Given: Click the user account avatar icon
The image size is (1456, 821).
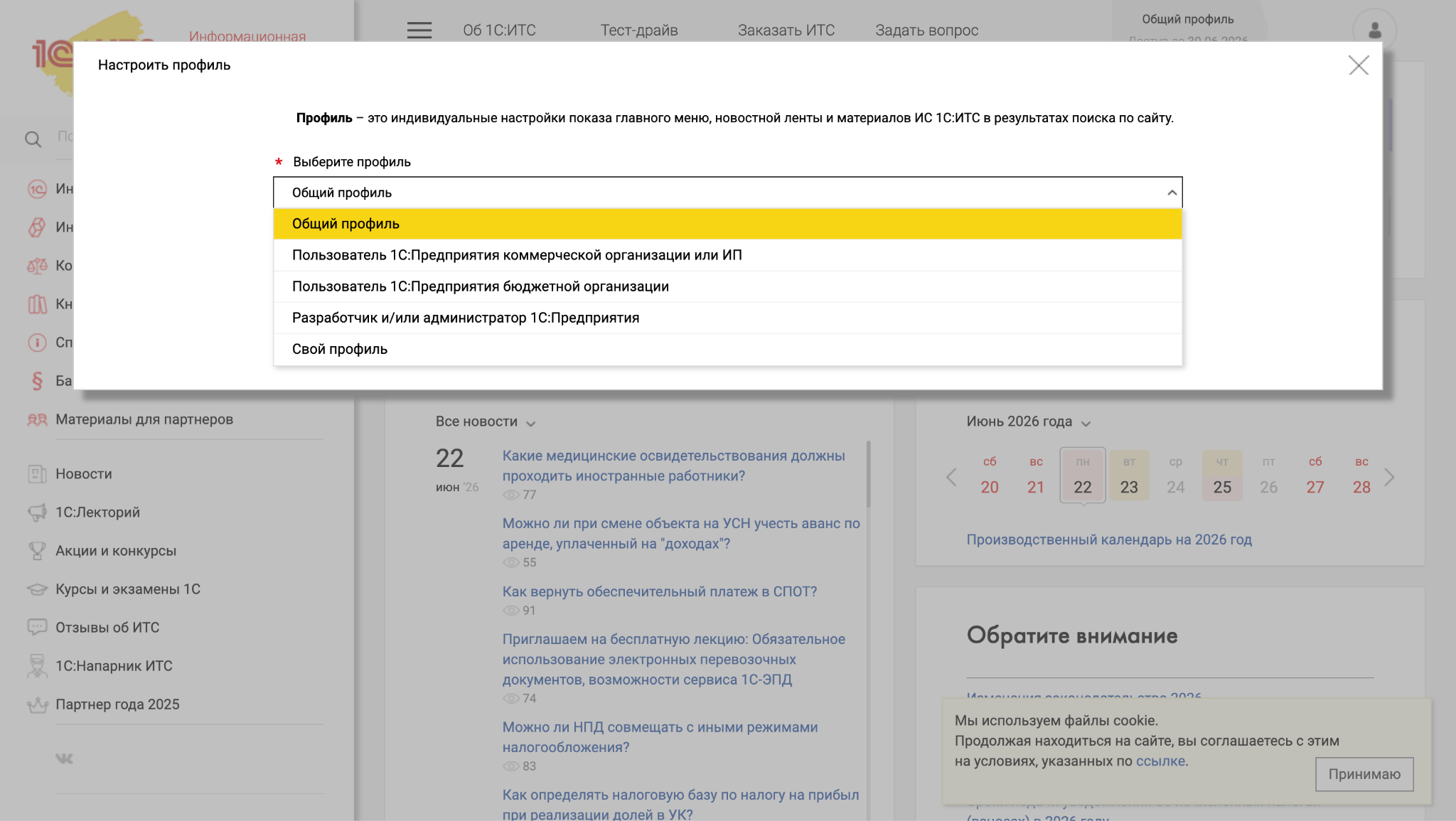Looking at the screenshot, I should coord(1374,30).
